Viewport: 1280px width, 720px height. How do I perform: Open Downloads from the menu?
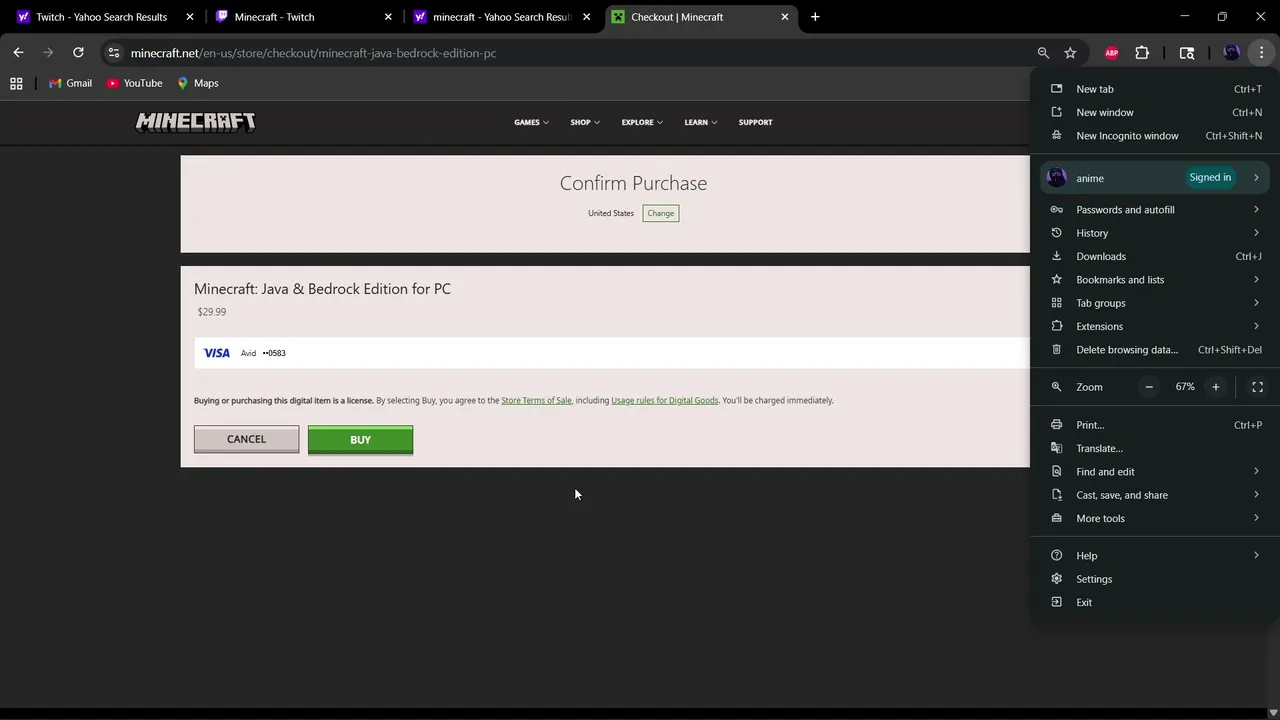(1155, 256)
